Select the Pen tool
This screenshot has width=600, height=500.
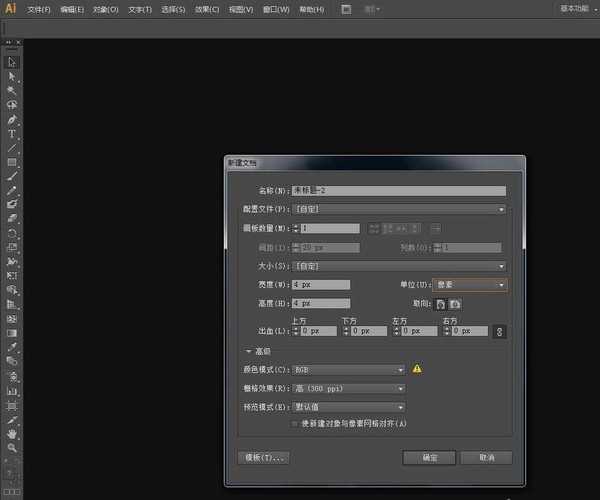12,119
